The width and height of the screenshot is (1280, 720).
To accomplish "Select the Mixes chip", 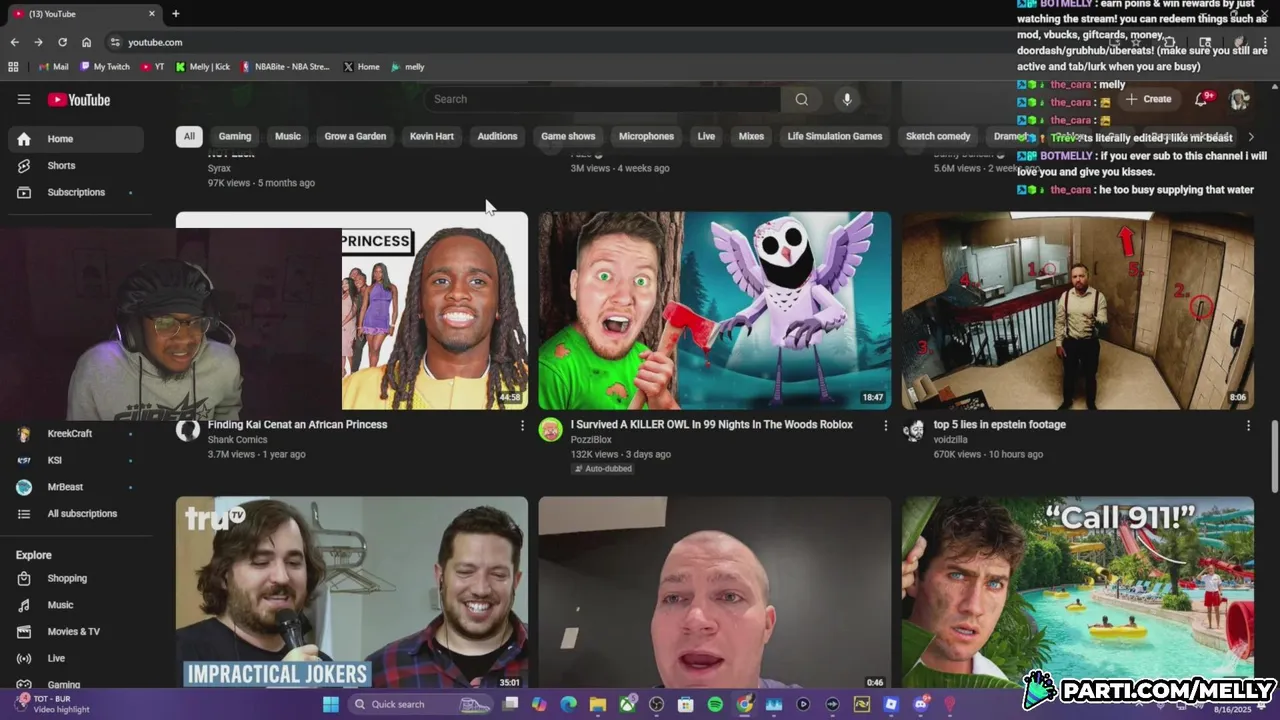I will 751,136.
